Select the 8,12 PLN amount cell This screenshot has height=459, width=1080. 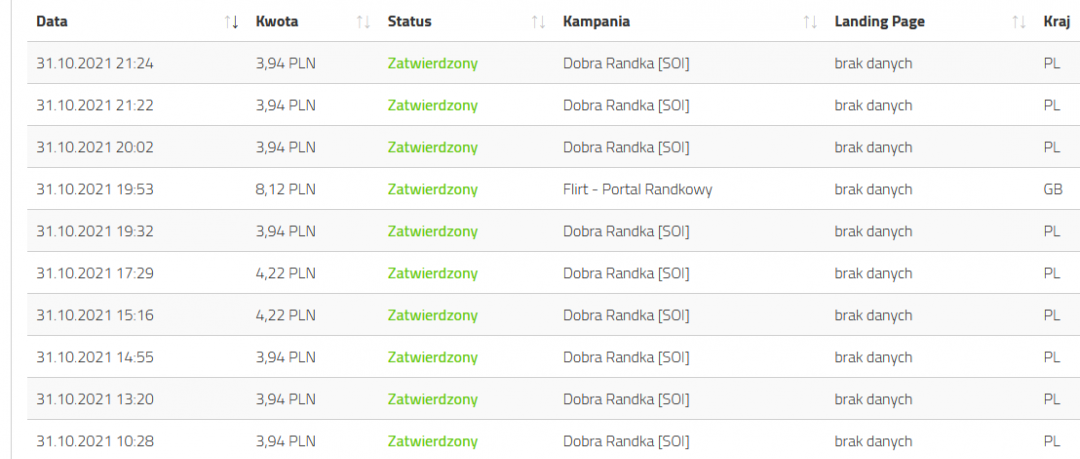(286, 189)
